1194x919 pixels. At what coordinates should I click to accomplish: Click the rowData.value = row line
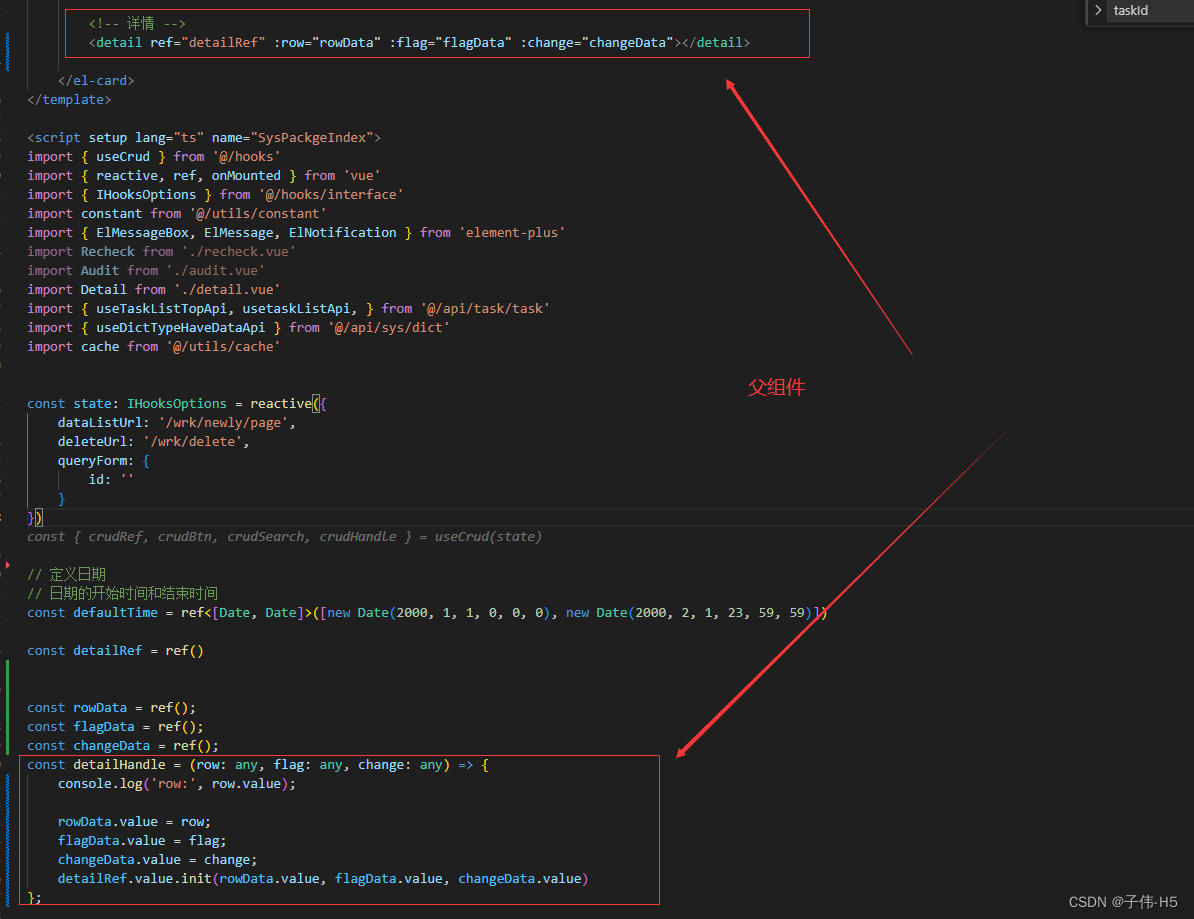click(x=135, y=822)
